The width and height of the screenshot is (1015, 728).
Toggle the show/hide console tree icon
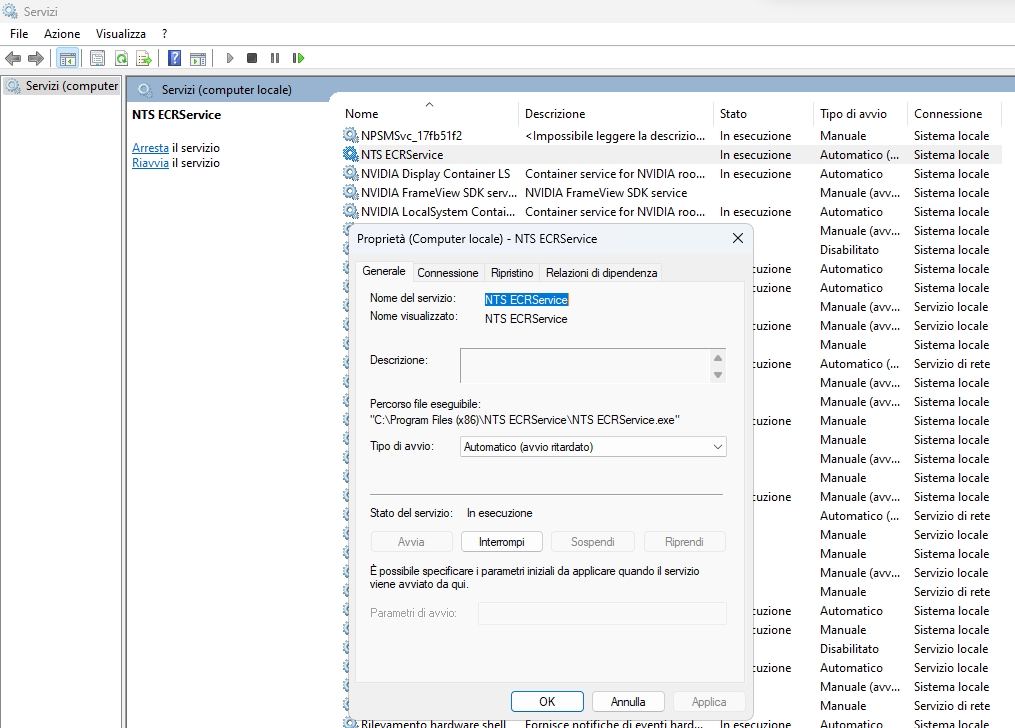[x=68, y=58]
